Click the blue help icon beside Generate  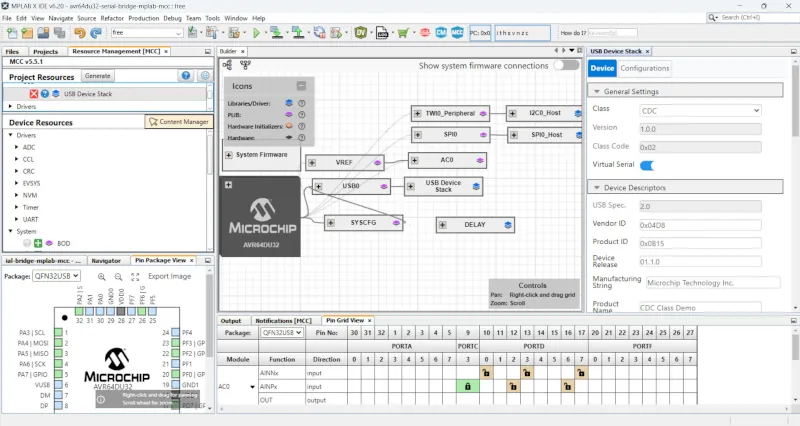click(x=186, y=76)
